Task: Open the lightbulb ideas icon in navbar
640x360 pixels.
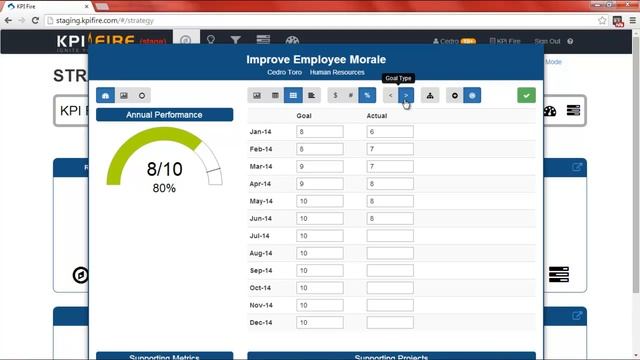Action: tap(211, 40)
